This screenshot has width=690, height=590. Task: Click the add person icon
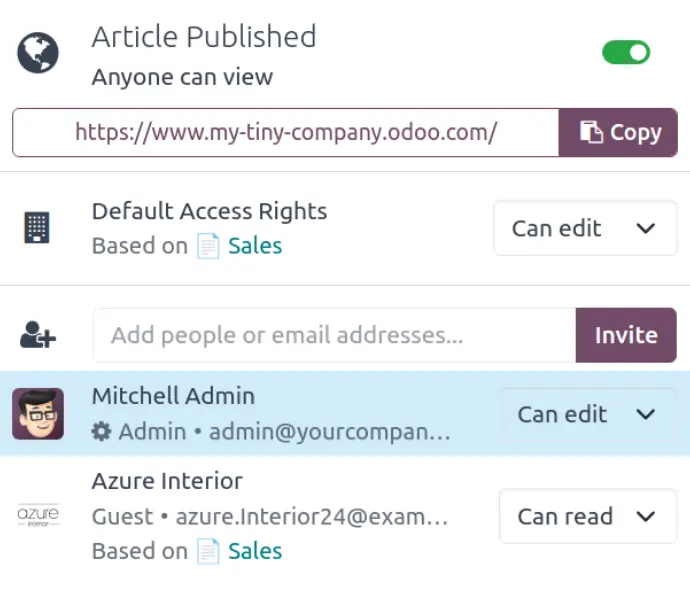(38, 335)
